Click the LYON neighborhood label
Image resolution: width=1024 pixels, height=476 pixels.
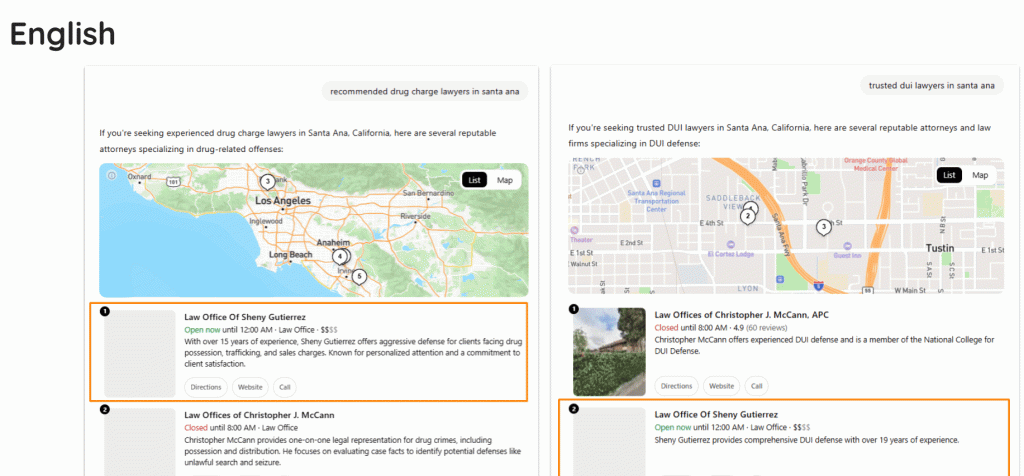pyautogui.click(x=748, y=288)
